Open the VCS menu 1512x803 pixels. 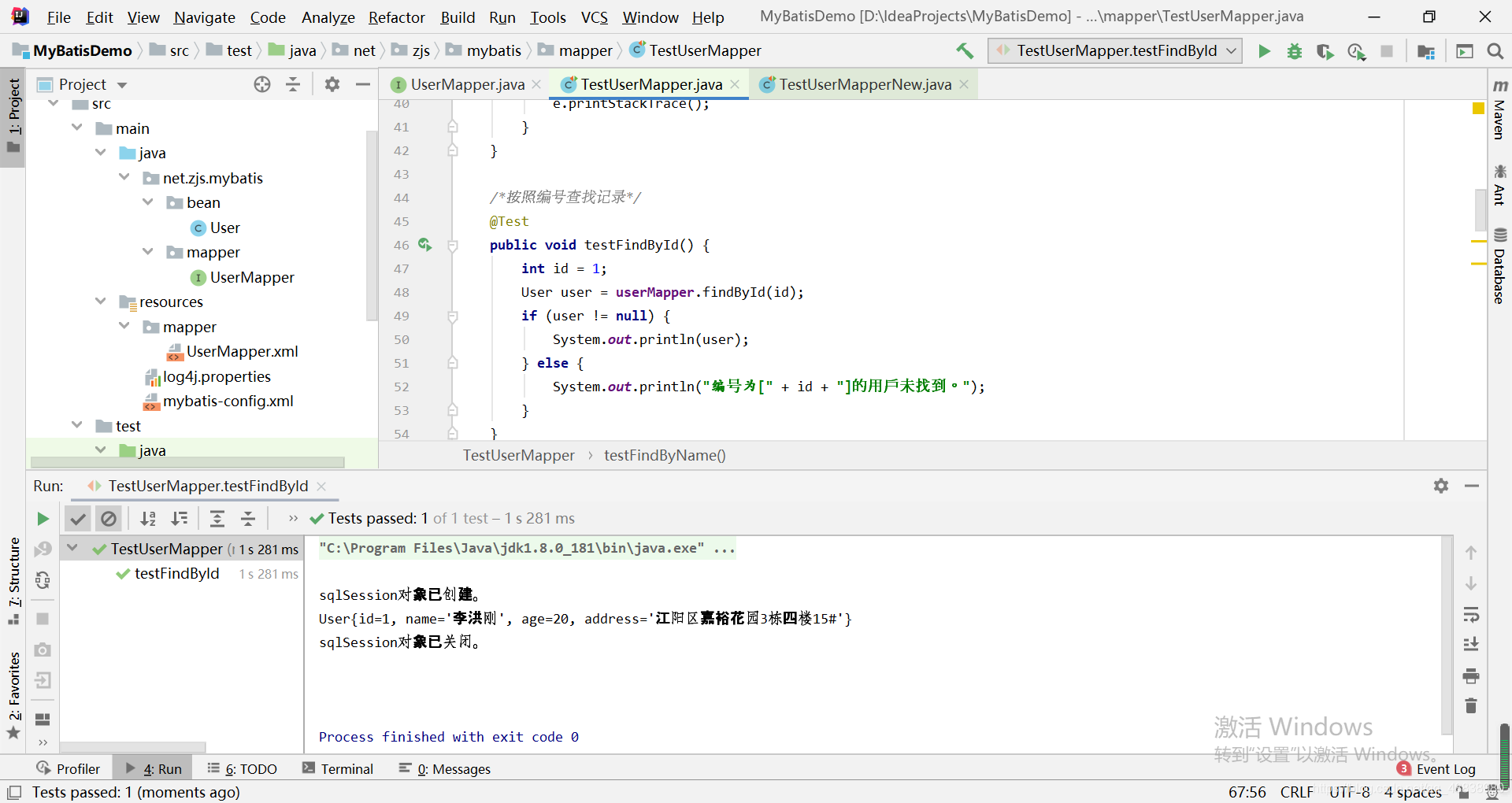click(x=595, y=17)
